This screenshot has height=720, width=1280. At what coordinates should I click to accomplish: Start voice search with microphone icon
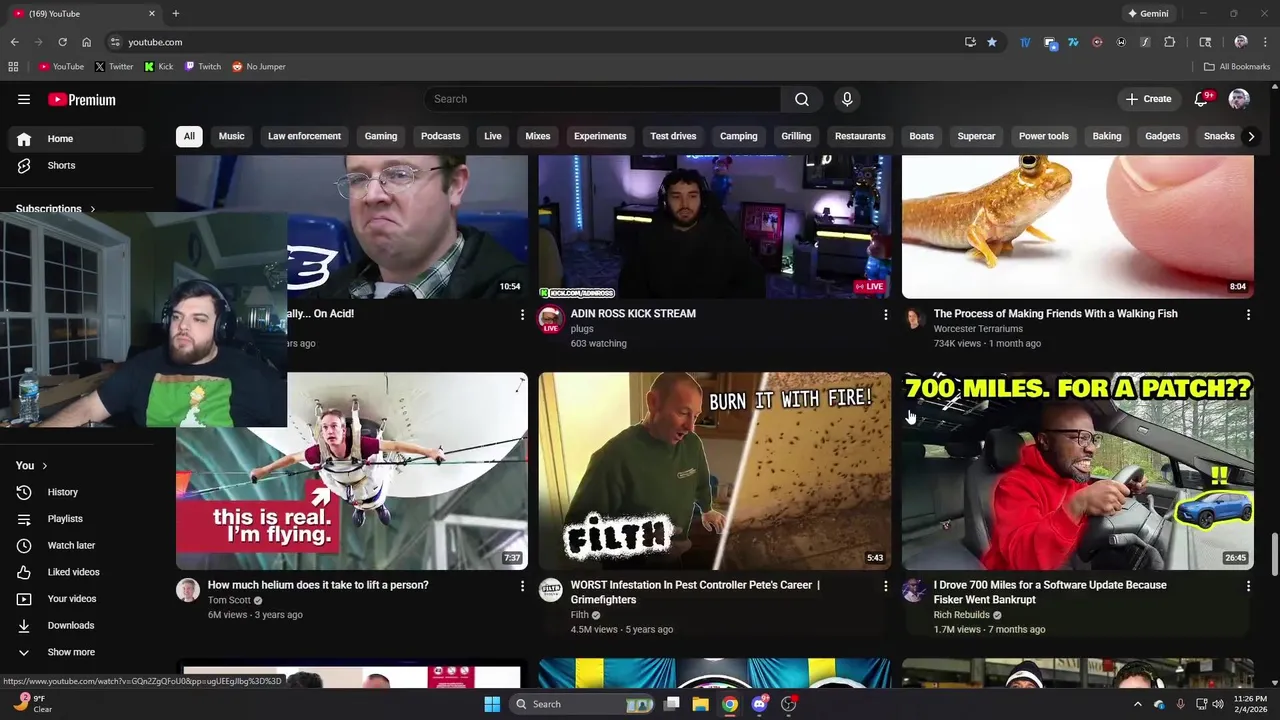coord(847,99)
